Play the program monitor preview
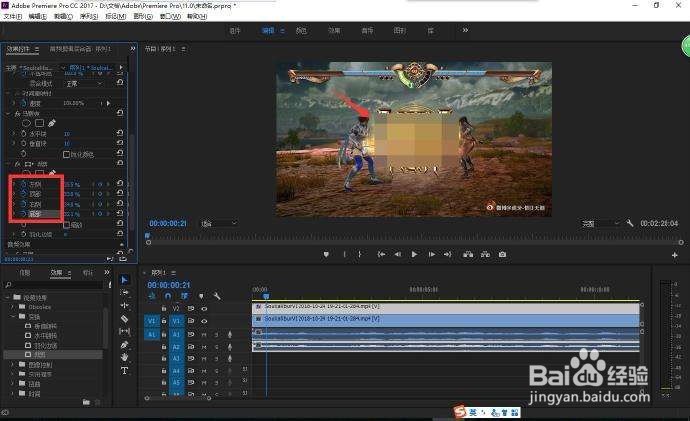This screenshot has height=421, width=690. [414, 254]
